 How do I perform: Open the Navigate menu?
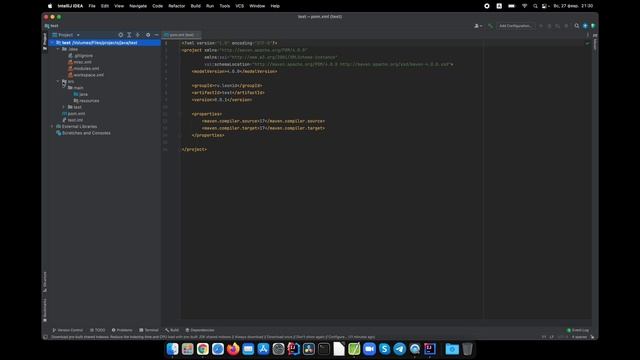coord(138,6)
